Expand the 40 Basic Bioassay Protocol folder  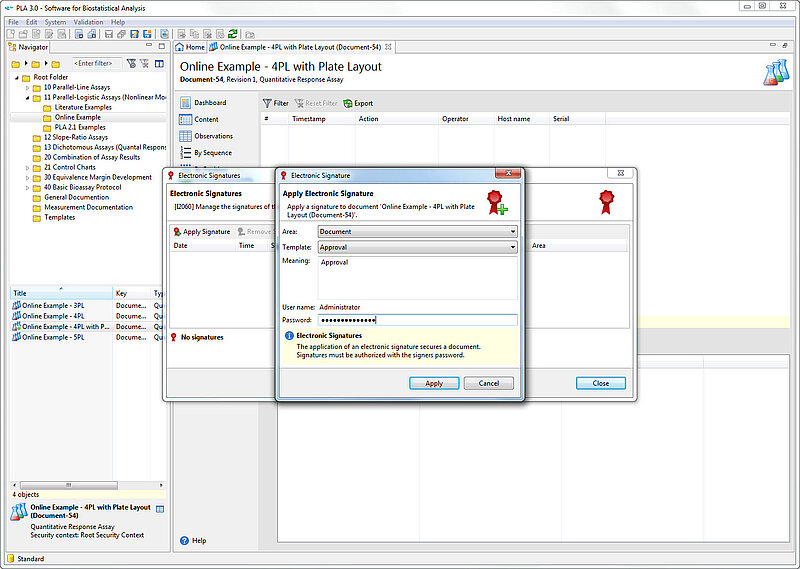point(28,188)
